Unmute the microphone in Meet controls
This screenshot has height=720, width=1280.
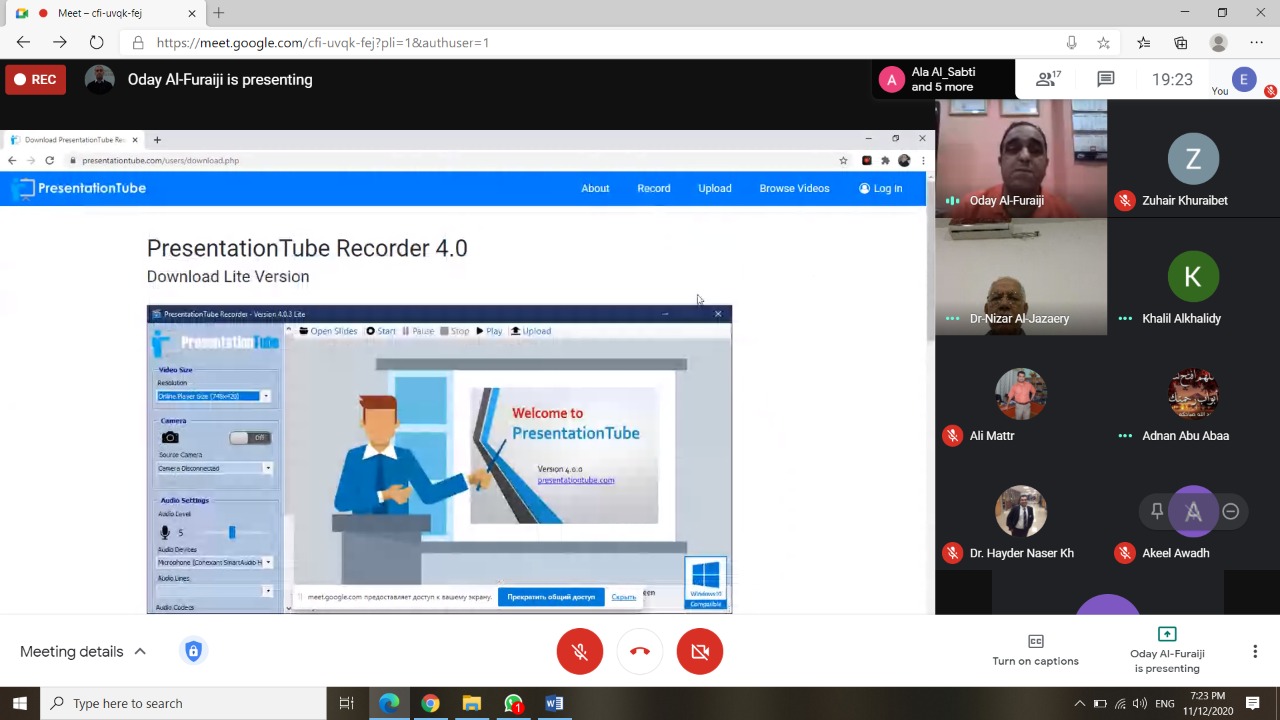point(580,652)
